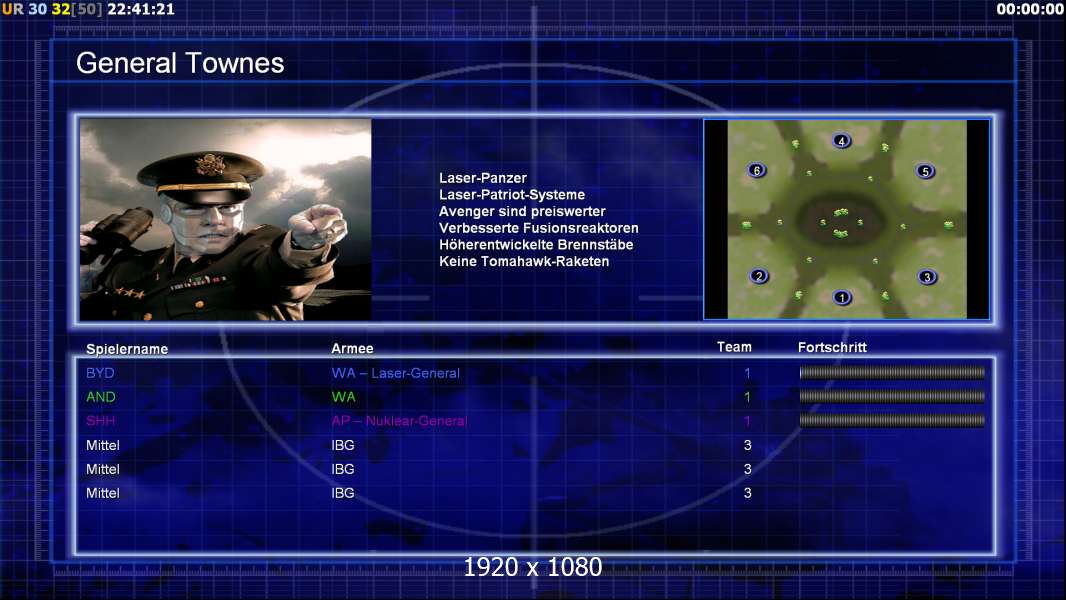Viewport: 1066px width, 600px height.
Task: Click Laser-Patriot-Systeme ability text
Action: (512, 194)
